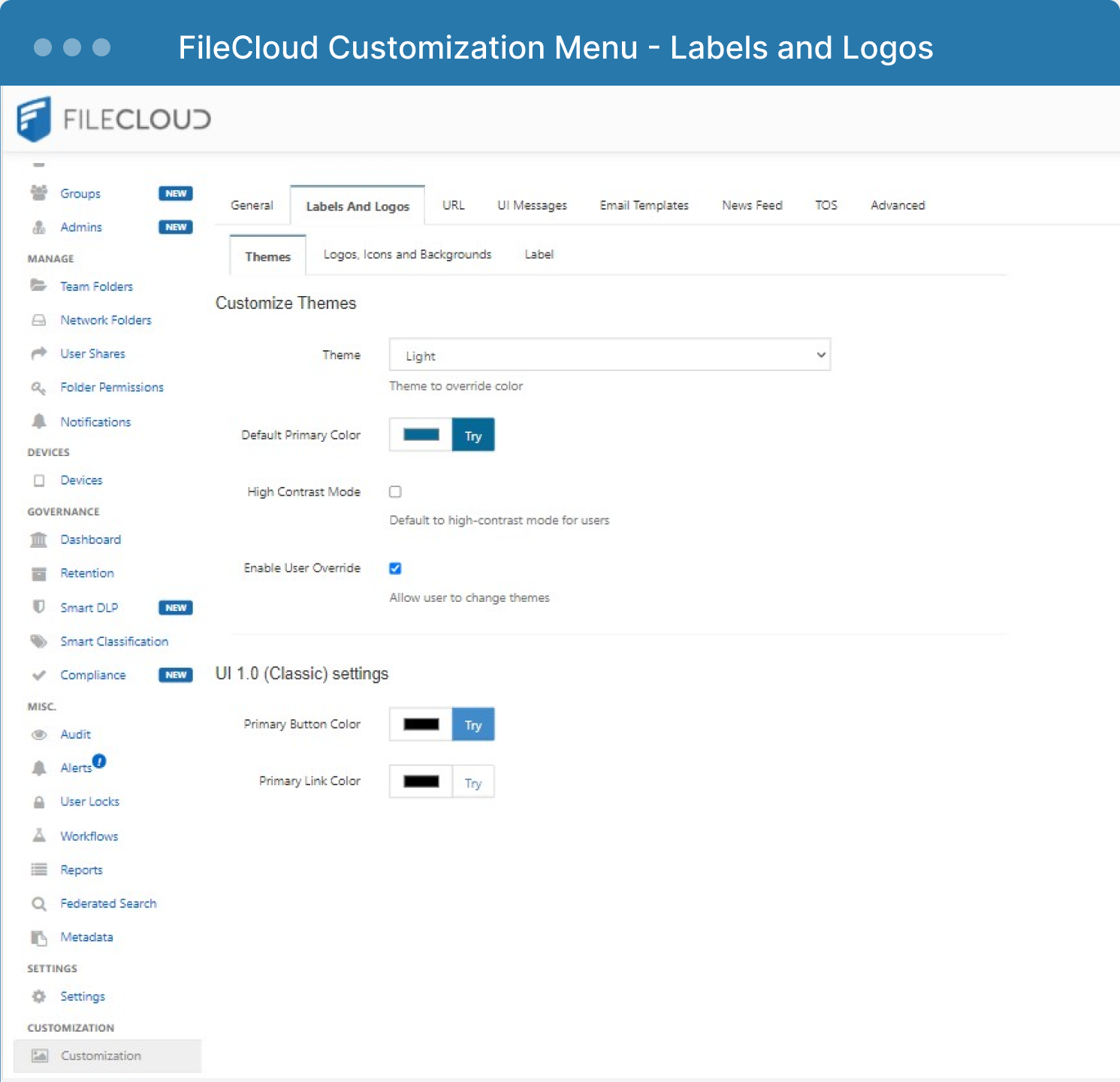This screenshot has width=1120, height=1082.
Task: Click the Smart Classification tags icon
Action: (x=39, y=641)
